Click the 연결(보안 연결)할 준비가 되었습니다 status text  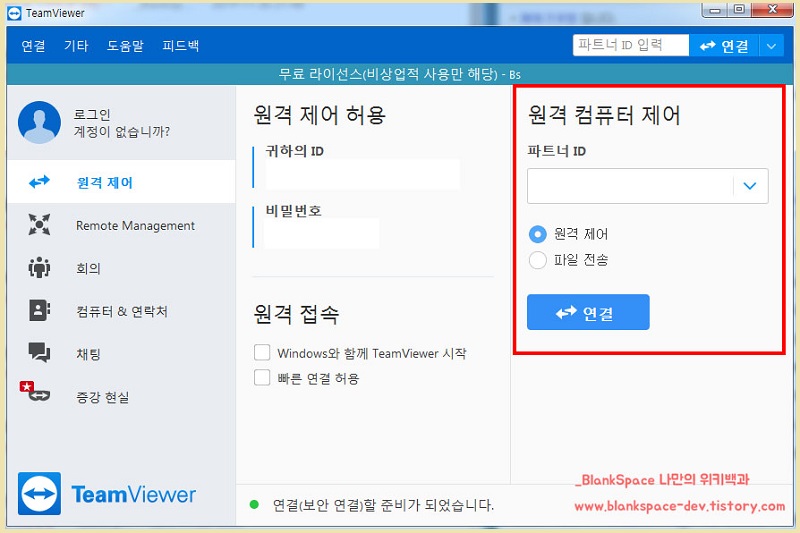click(x=384, y=505)
